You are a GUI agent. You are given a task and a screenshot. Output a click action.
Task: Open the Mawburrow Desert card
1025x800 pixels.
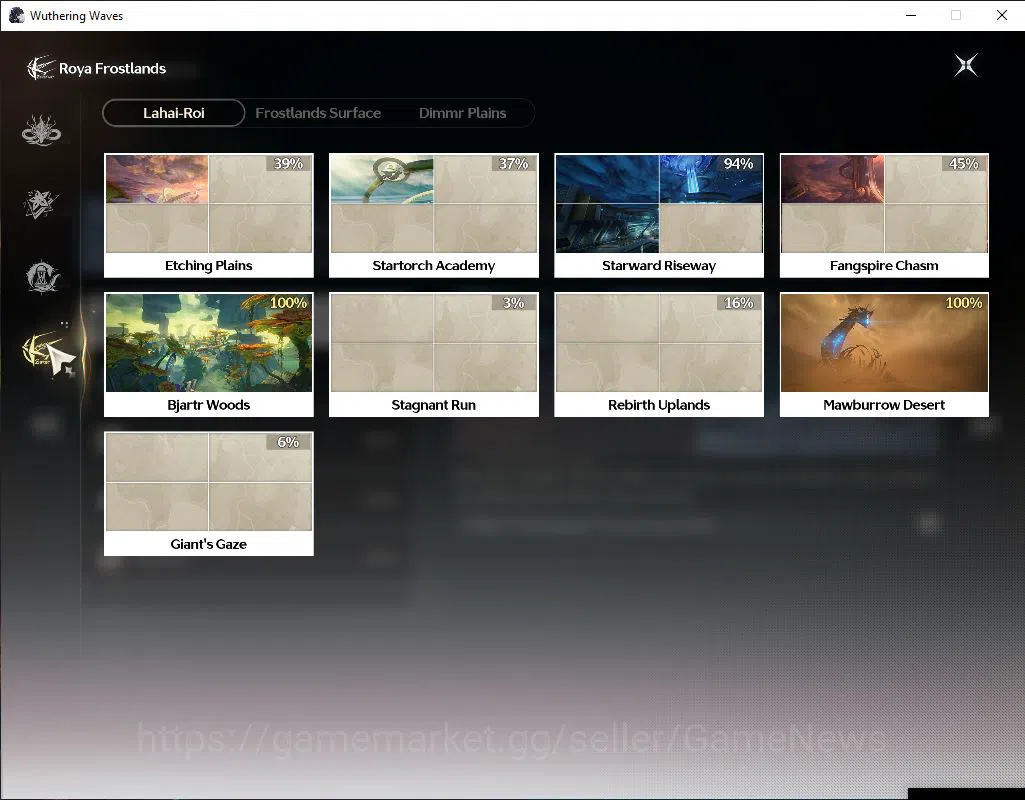pos(884,355)
